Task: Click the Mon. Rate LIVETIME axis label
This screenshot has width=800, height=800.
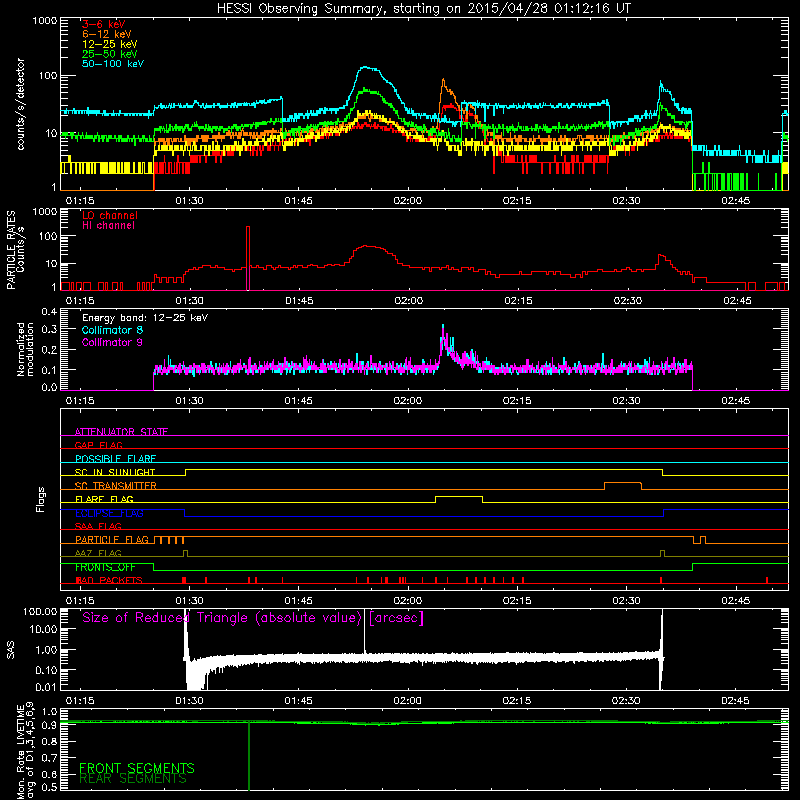Action: (25, 752)
